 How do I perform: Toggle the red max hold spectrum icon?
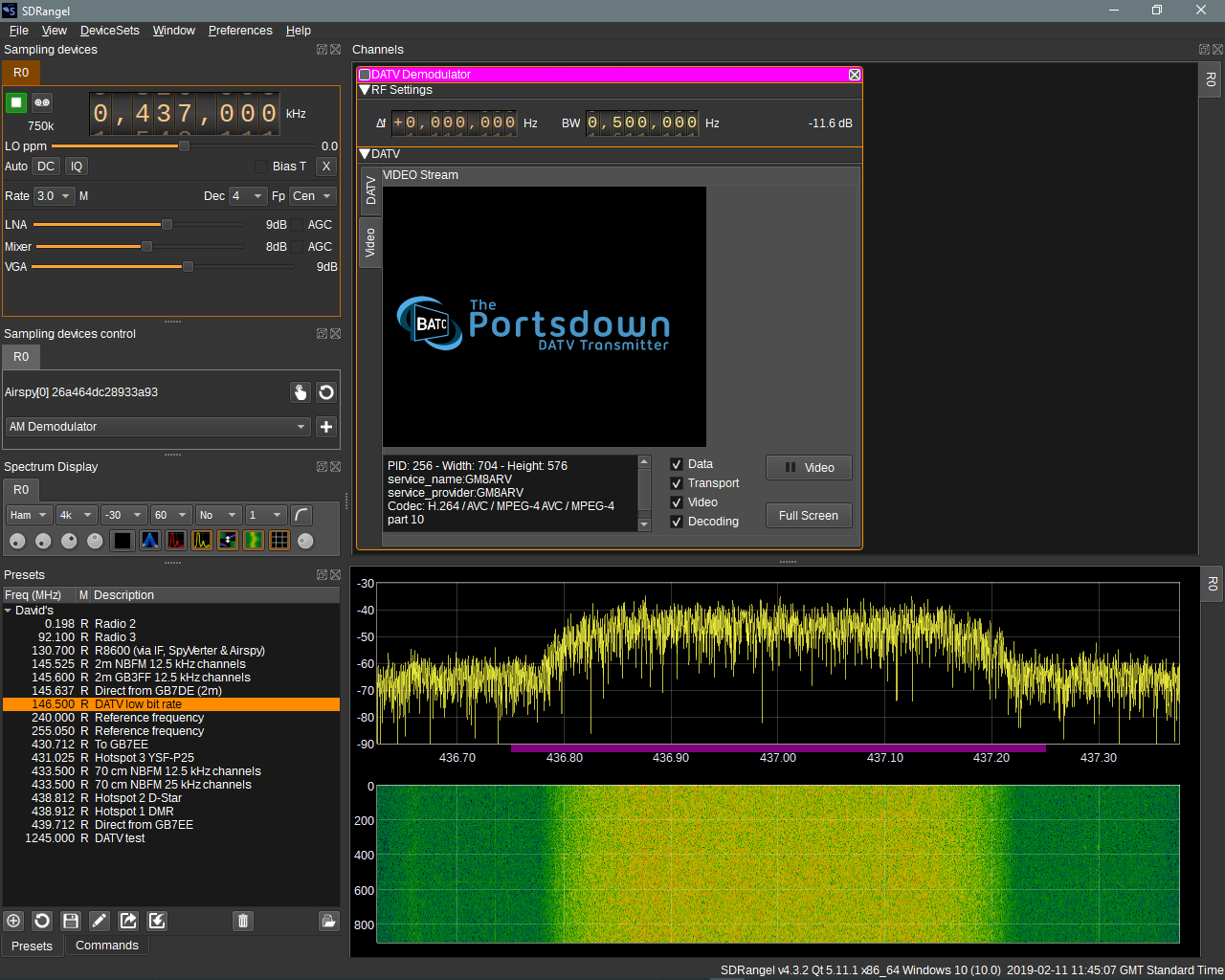[x=176, y=541]
